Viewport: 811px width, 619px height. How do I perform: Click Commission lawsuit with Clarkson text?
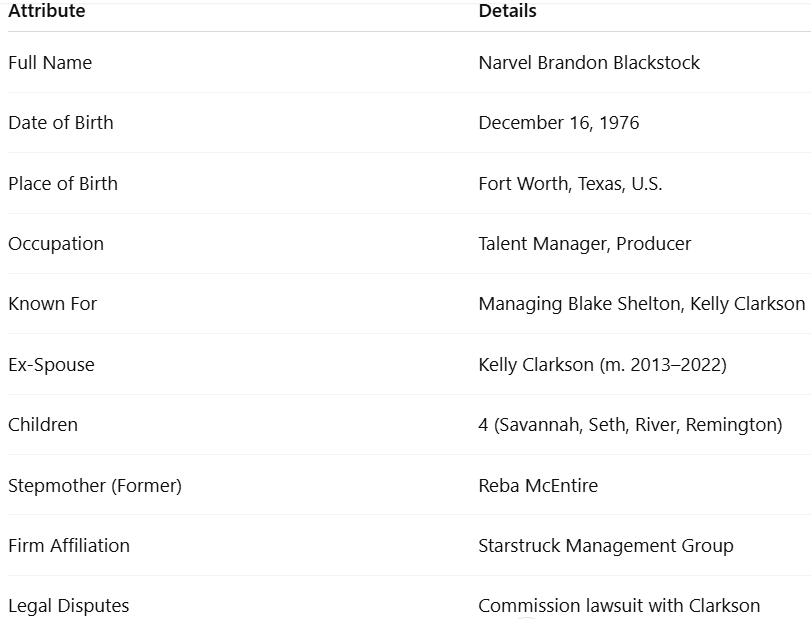click(x=619, y=606)
